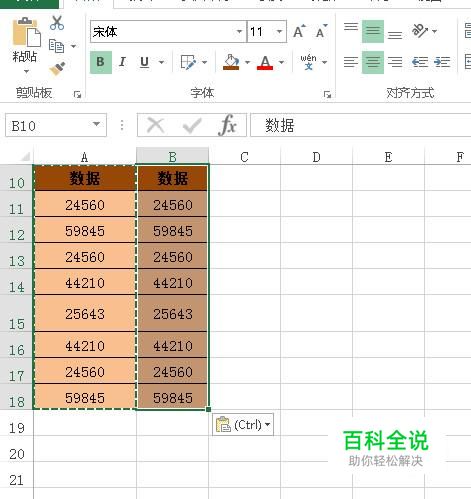Image resolution: width=471 pixels, height=499 pixels.
Task: Cancel formula entry with X icon
Action: click(x=155, y=125)
